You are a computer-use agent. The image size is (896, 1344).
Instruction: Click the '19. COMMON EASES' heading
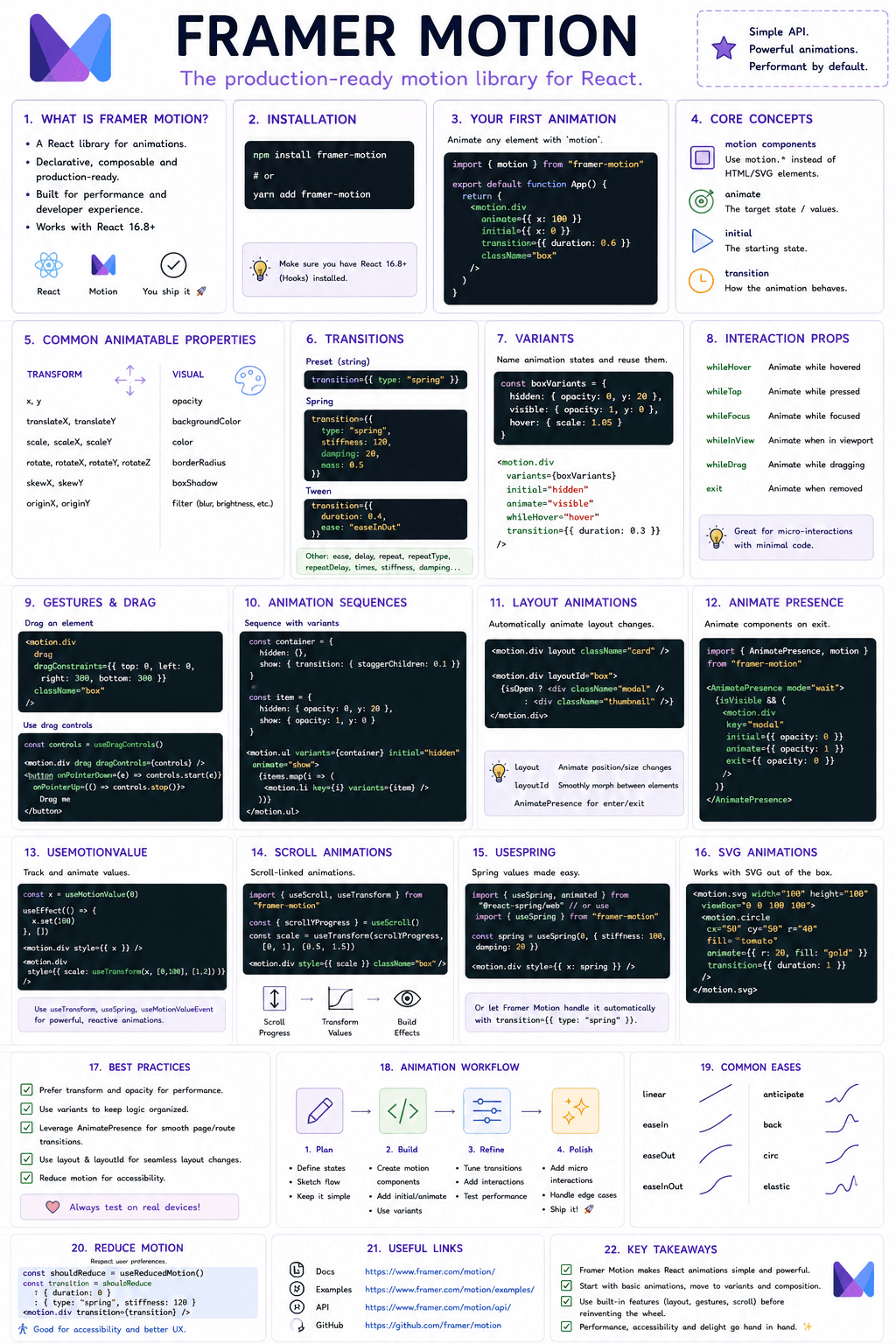[x=751, y=1067]
